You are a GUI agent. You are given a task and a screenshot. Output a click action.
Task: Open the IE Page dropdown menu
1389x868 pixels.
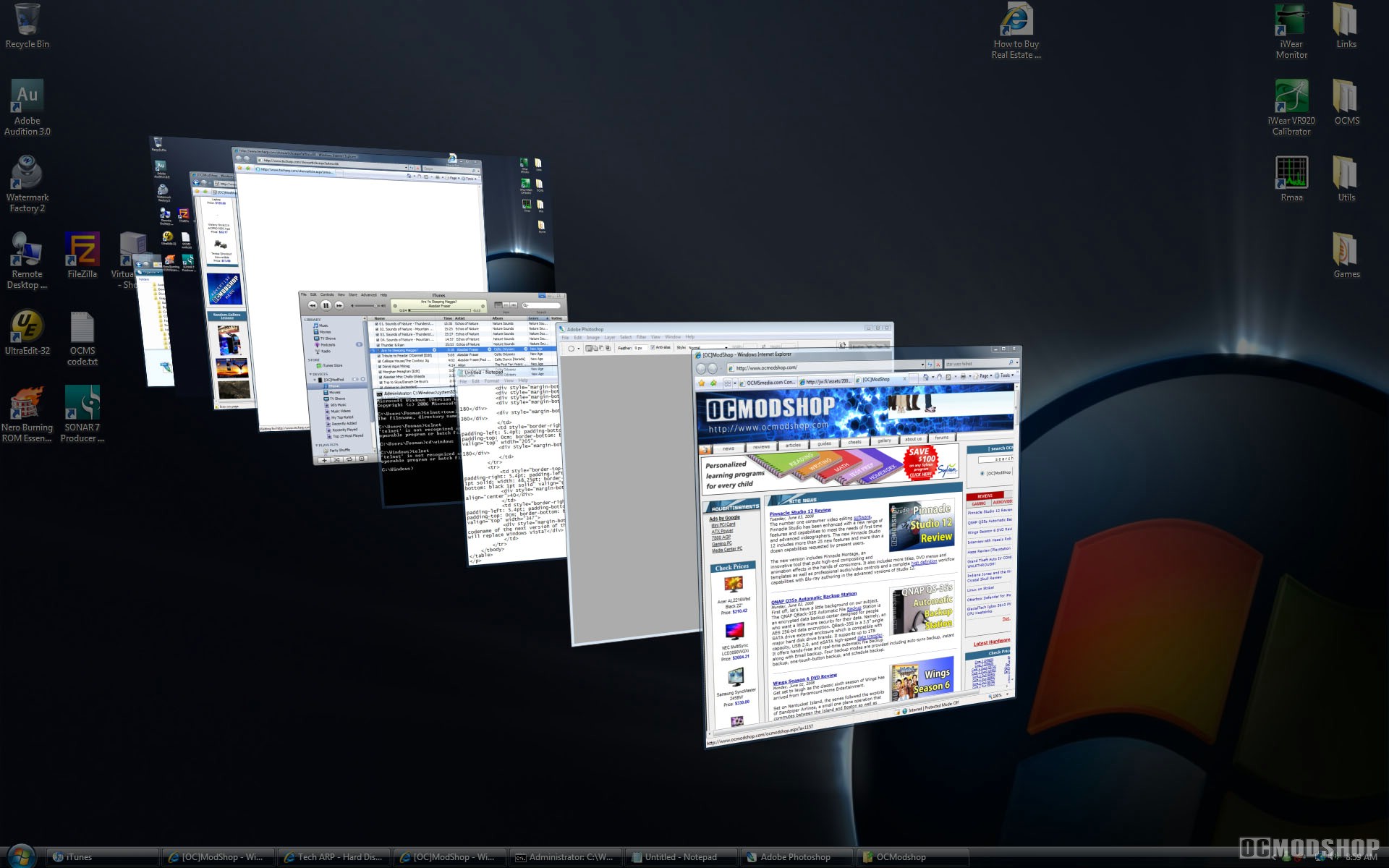[x=984, y=376]
